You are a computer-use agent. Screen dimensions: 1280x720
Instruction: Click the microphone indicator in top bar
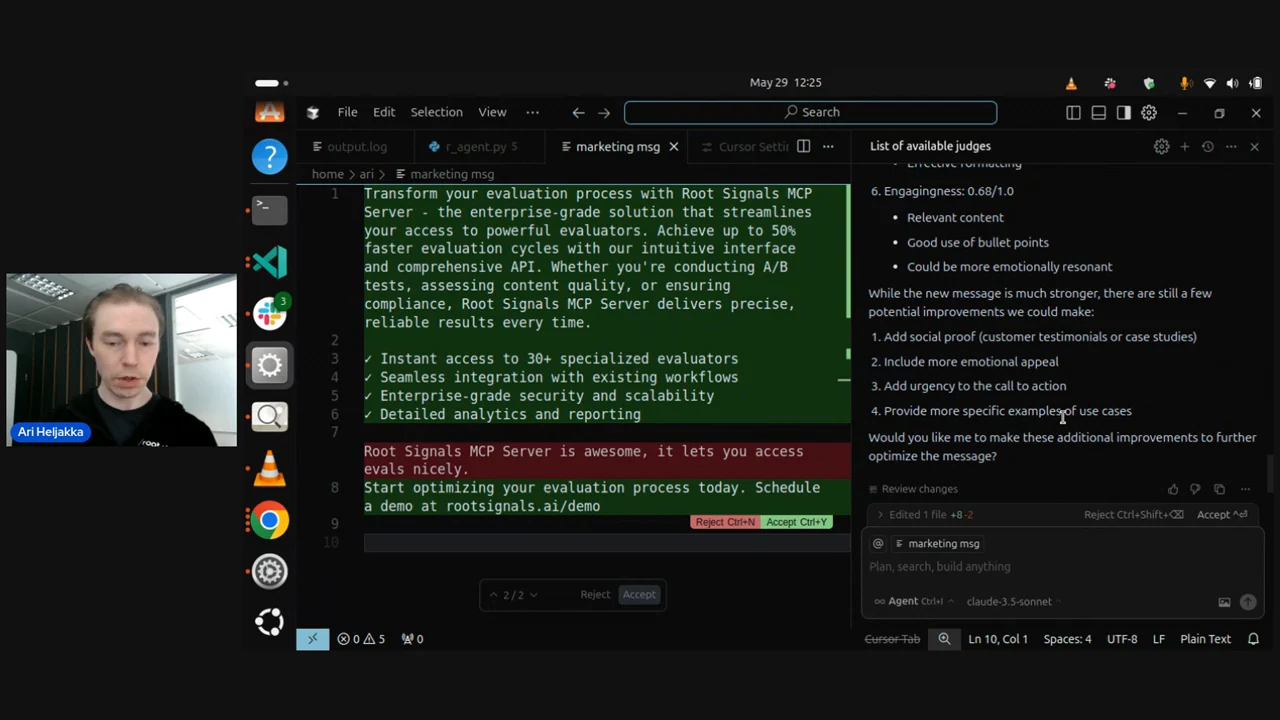pos(1185,83)
